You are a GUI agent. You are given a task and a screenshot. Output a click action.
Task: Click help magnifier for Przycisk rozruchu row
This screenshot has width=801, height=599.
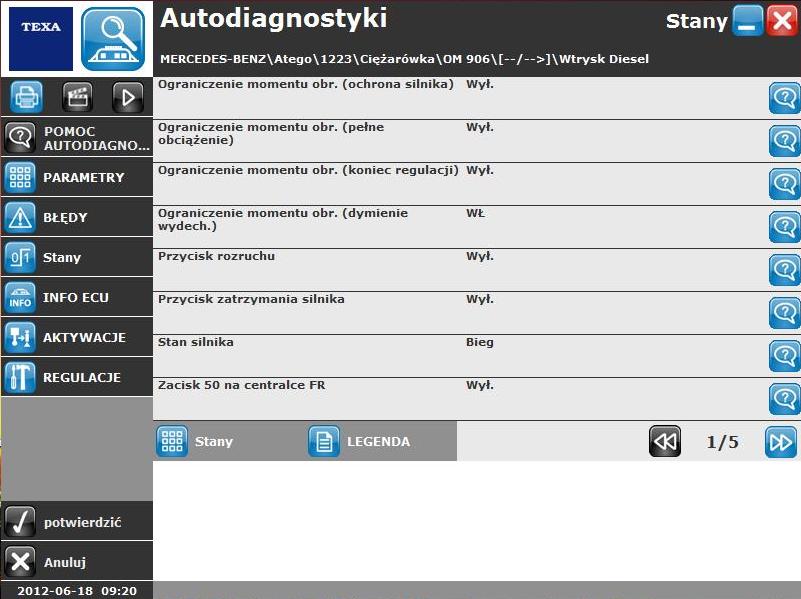point(784,269)
